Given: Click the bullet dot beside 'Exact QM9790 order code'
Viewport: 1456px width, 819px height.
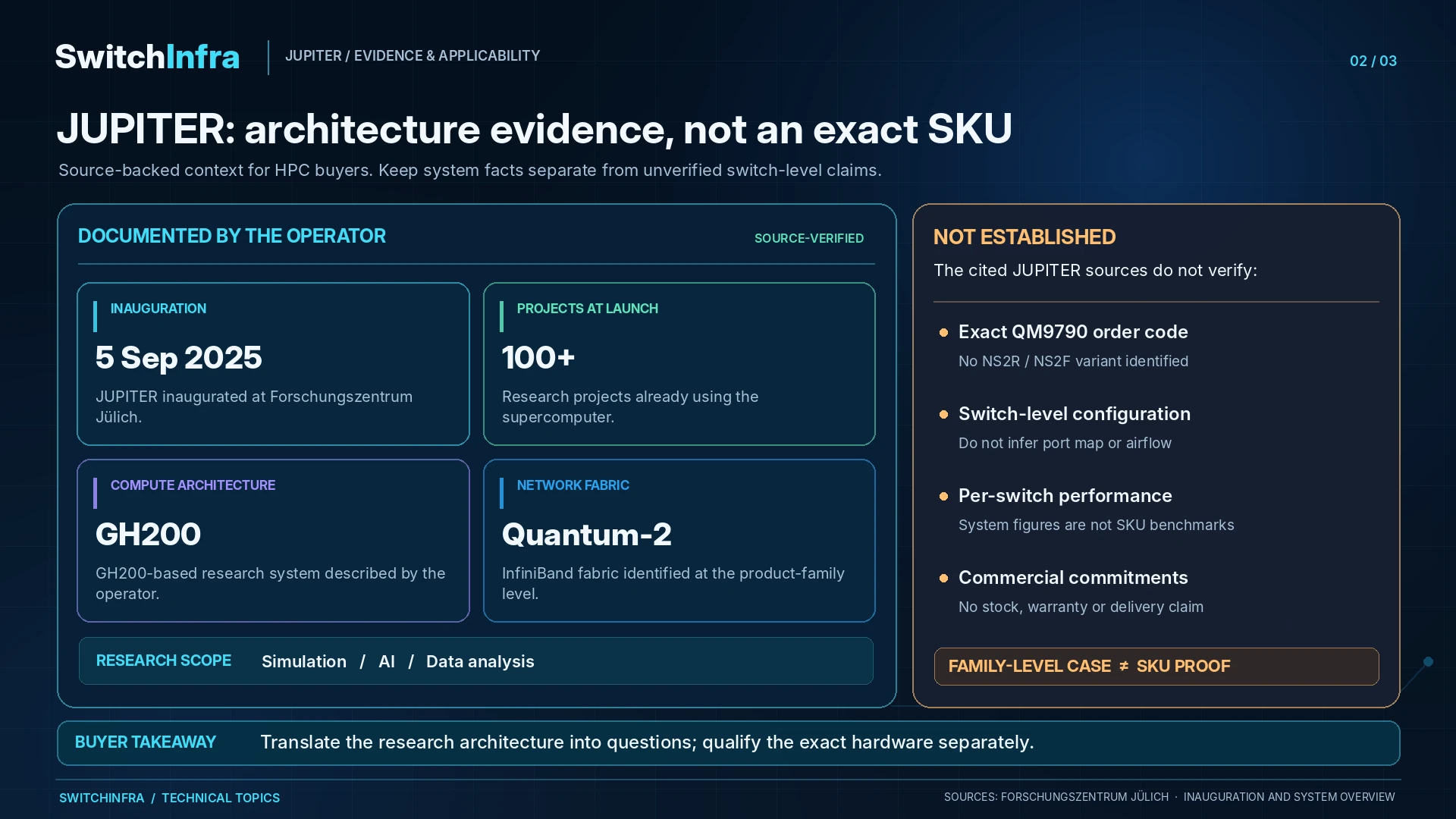Looking at the screenshot, I should click(x=944, y=332).
